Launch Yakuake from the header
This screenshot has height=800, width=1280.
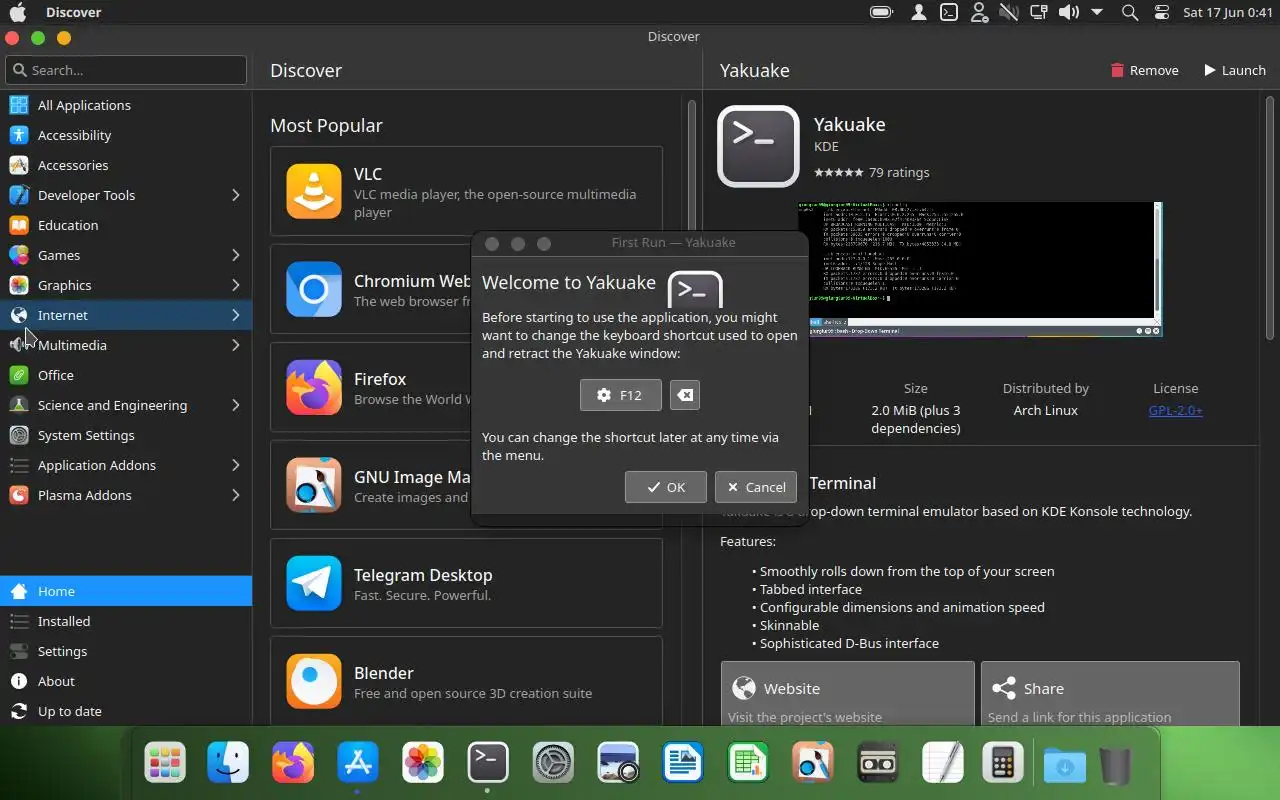1235,70
